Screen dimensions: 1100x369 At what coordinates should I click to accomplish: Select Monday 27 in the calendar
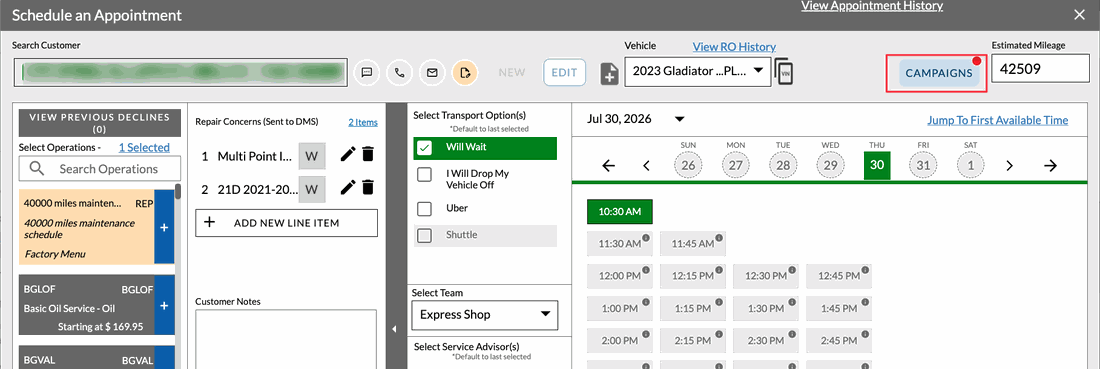coord(735,166)
